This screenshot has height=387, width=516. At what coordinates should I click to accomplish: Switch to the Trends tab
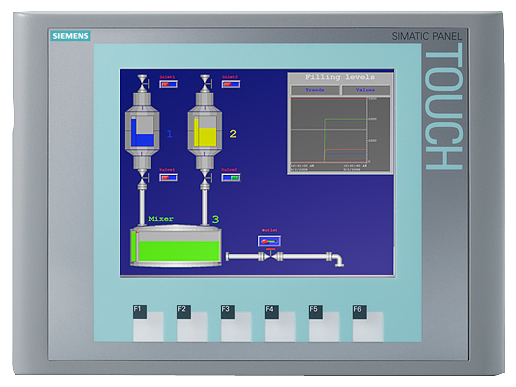(315, 90)
